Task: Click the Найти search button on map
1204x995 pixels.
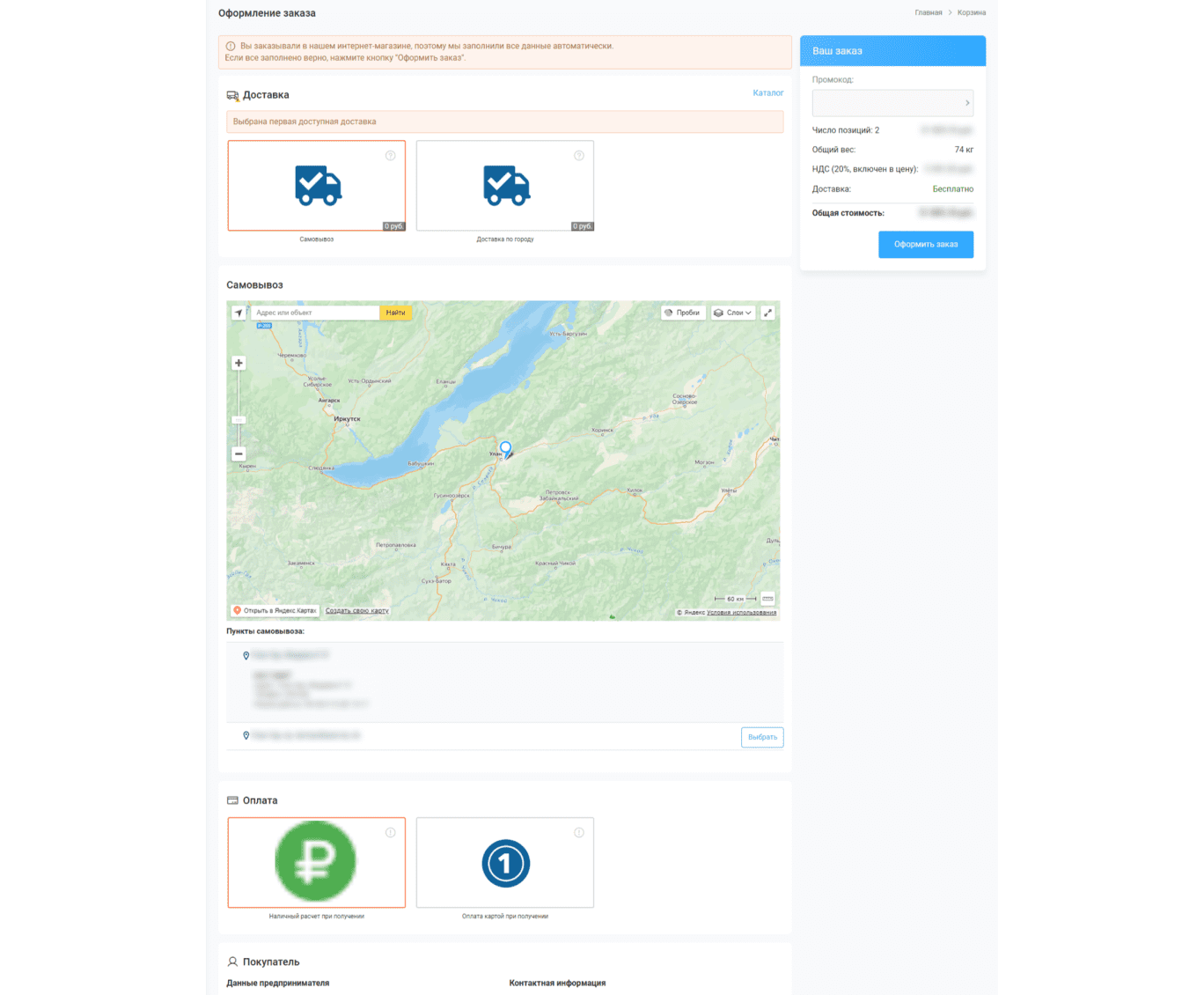Action: (395, 313)
